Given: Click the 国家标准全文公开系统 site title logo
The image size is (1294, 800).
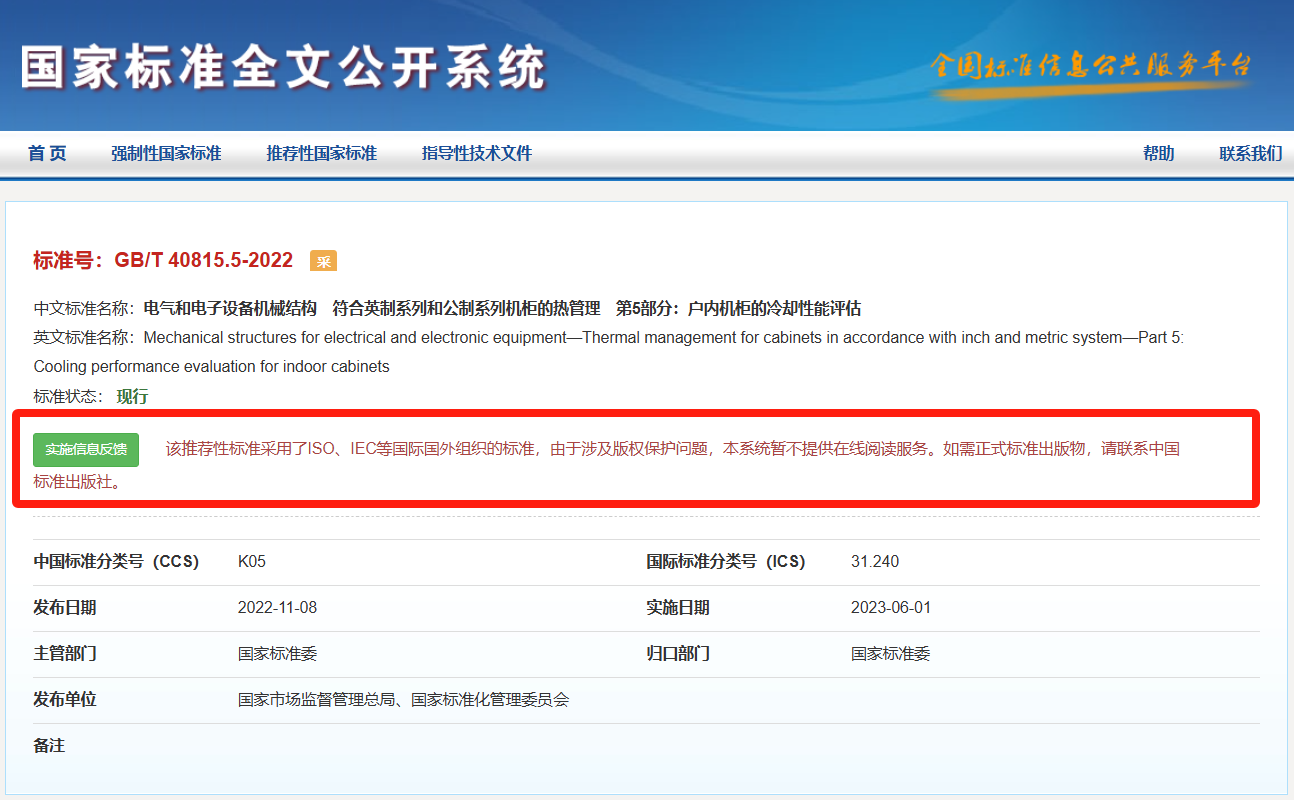Looking at the screenshot, I should 283,69.
